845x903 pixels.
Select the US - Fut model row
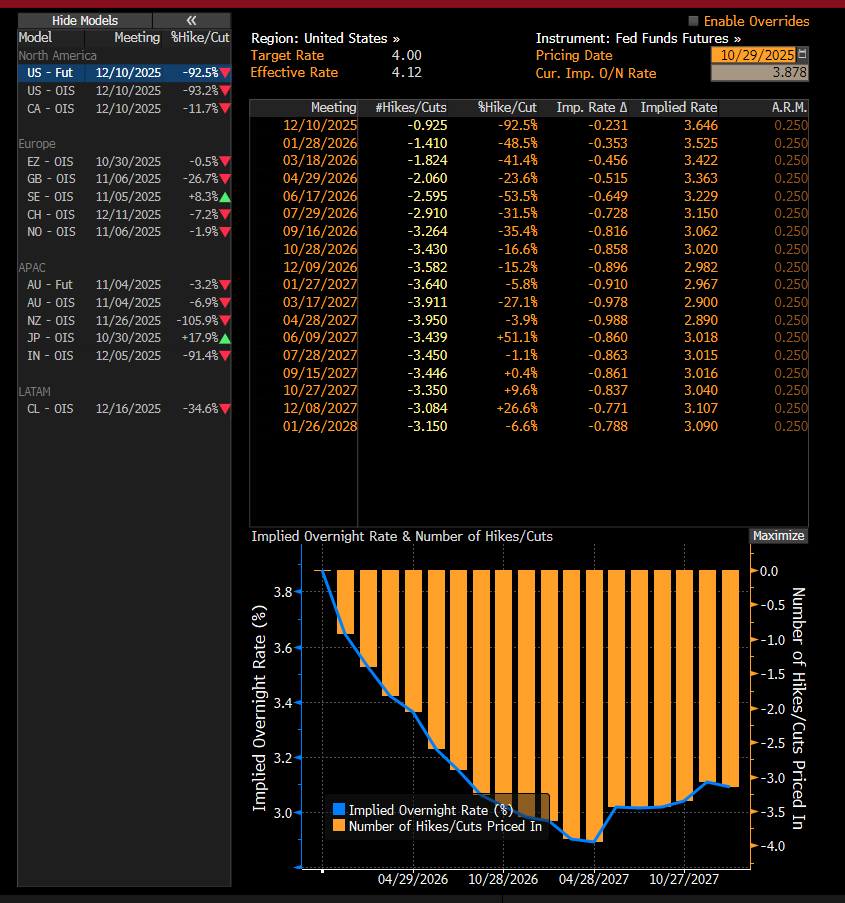(x=124, y=73)
